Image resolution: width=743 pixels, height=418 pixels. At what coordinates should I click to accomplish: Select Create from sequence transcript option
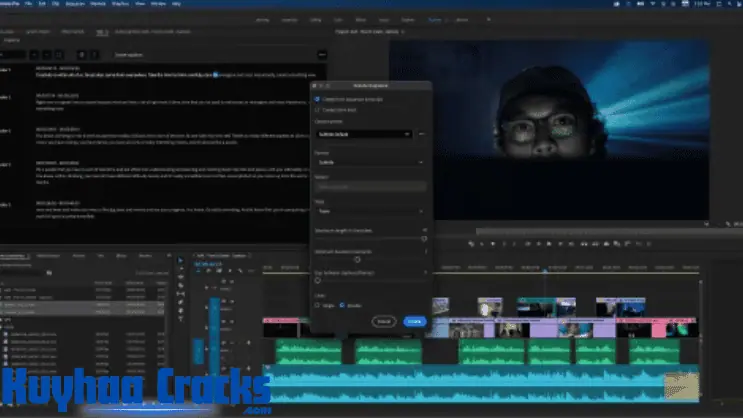point(318,99)
